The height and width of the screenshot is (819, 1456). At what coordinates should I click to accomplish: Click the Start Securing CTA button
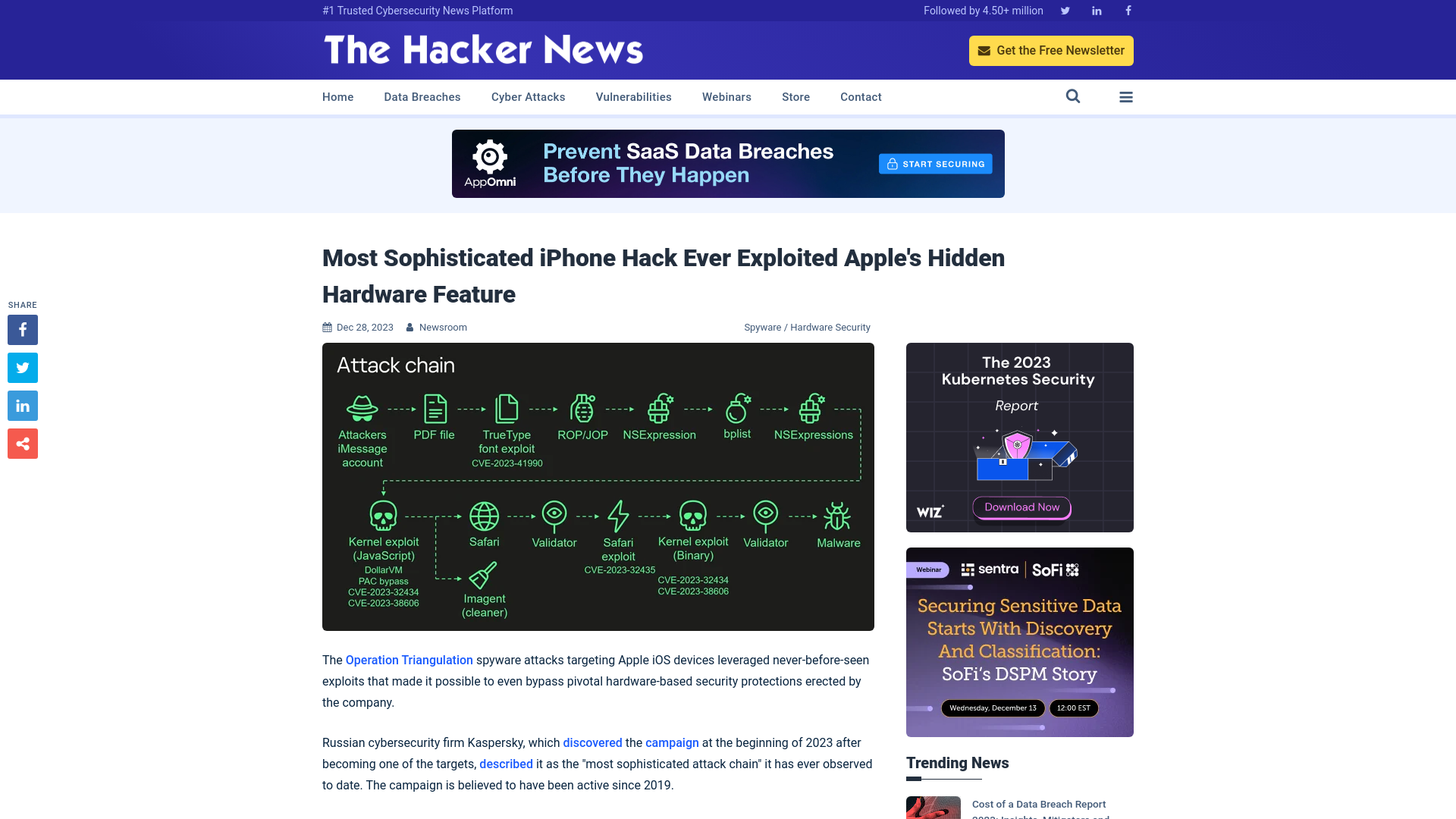pos(935,164)
